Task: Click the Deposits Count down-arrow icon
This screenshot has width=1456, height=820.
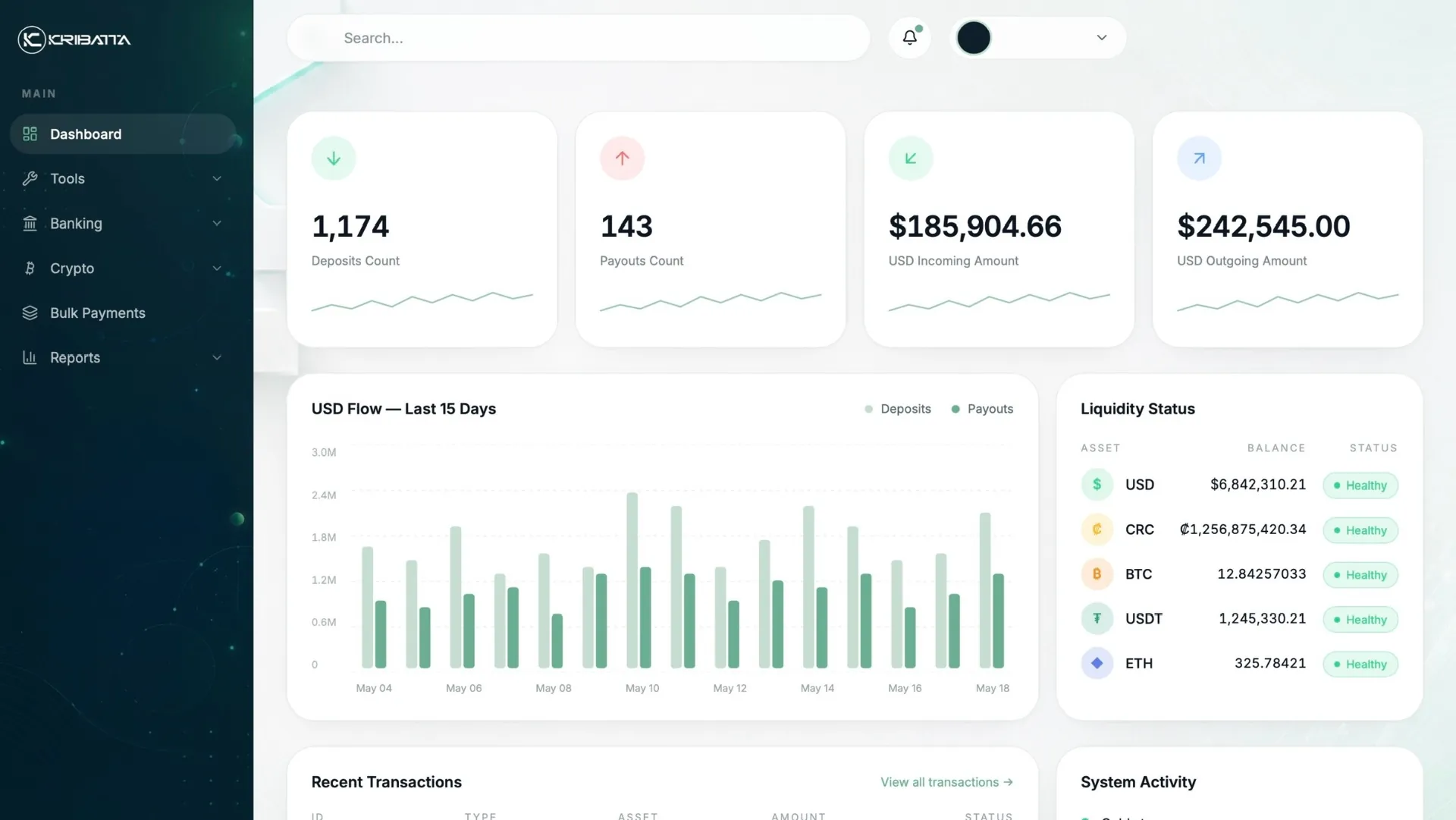Action: pos(334,159)
